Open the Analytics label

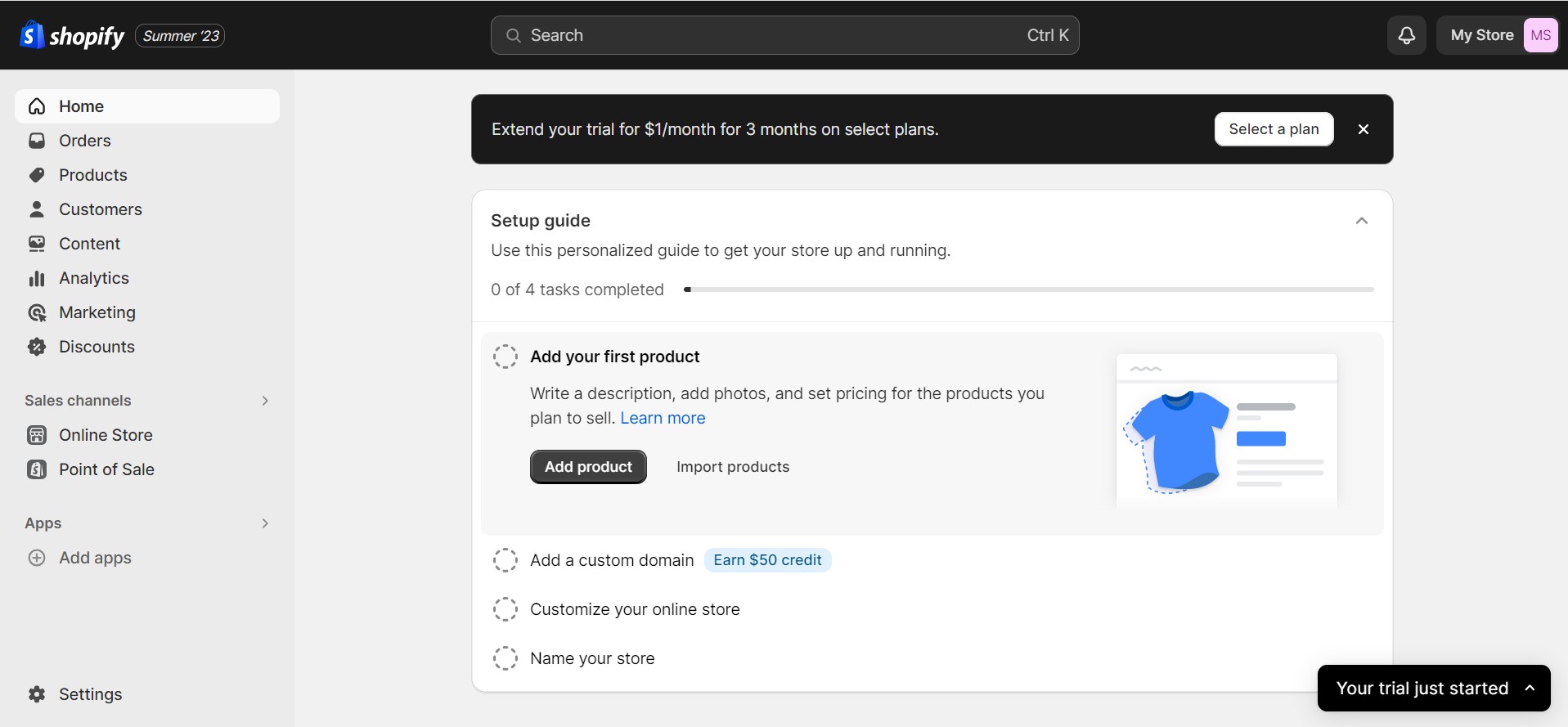(94, 278)
